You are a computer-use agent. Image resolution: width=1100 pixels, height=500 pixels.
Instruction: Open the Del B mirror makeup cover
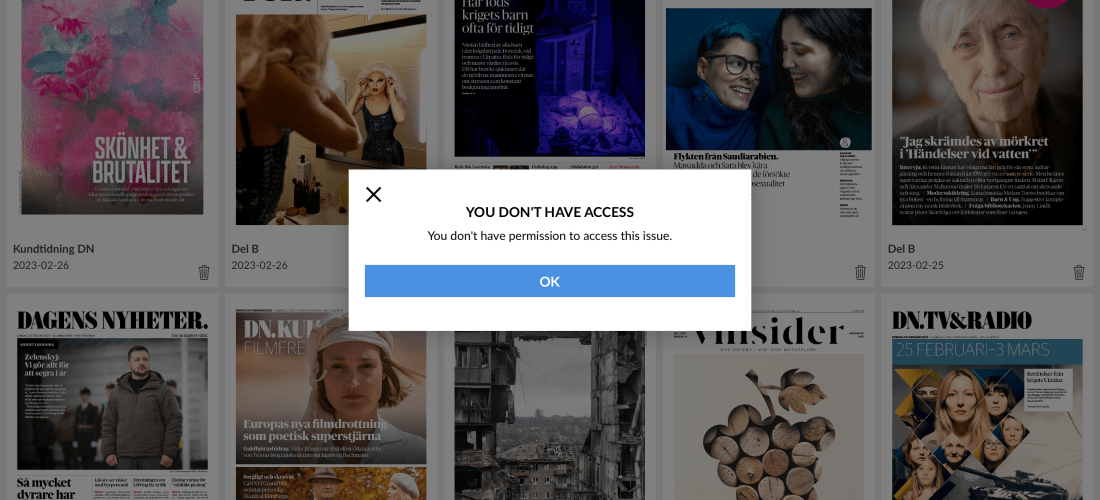coord(330,112)
